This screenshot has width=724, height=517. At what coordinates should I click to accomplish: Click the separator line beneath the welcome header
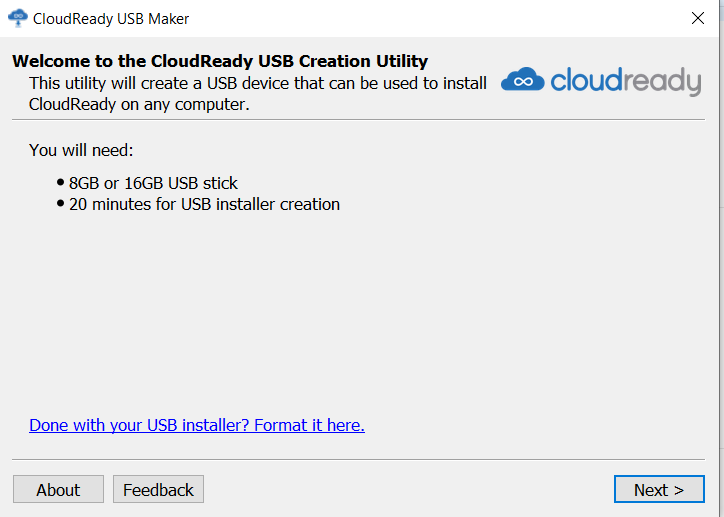point(358,120)
